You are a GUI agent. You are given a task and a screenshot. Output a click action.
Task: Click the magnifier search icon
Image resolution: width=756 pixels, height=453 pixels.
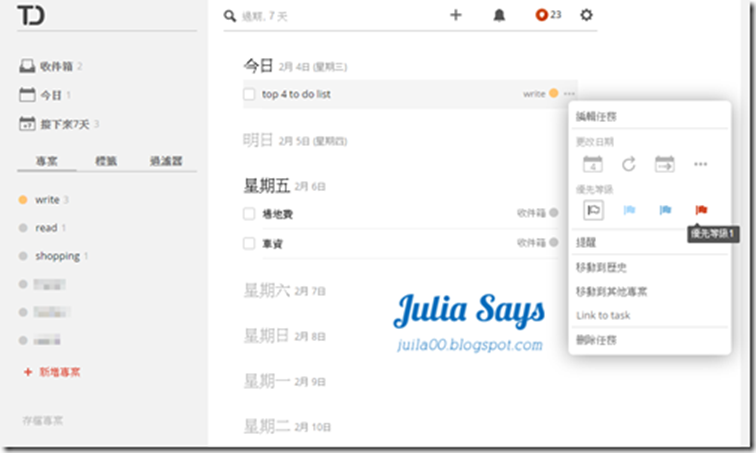coord(230,16)
